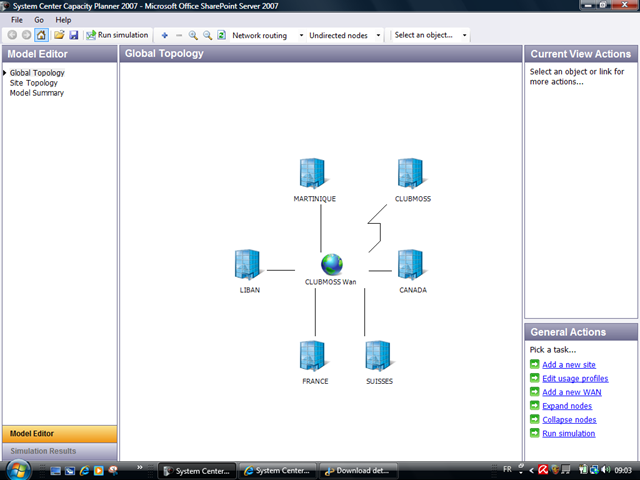Switch to the Model Editor pane button

point(60,434)
